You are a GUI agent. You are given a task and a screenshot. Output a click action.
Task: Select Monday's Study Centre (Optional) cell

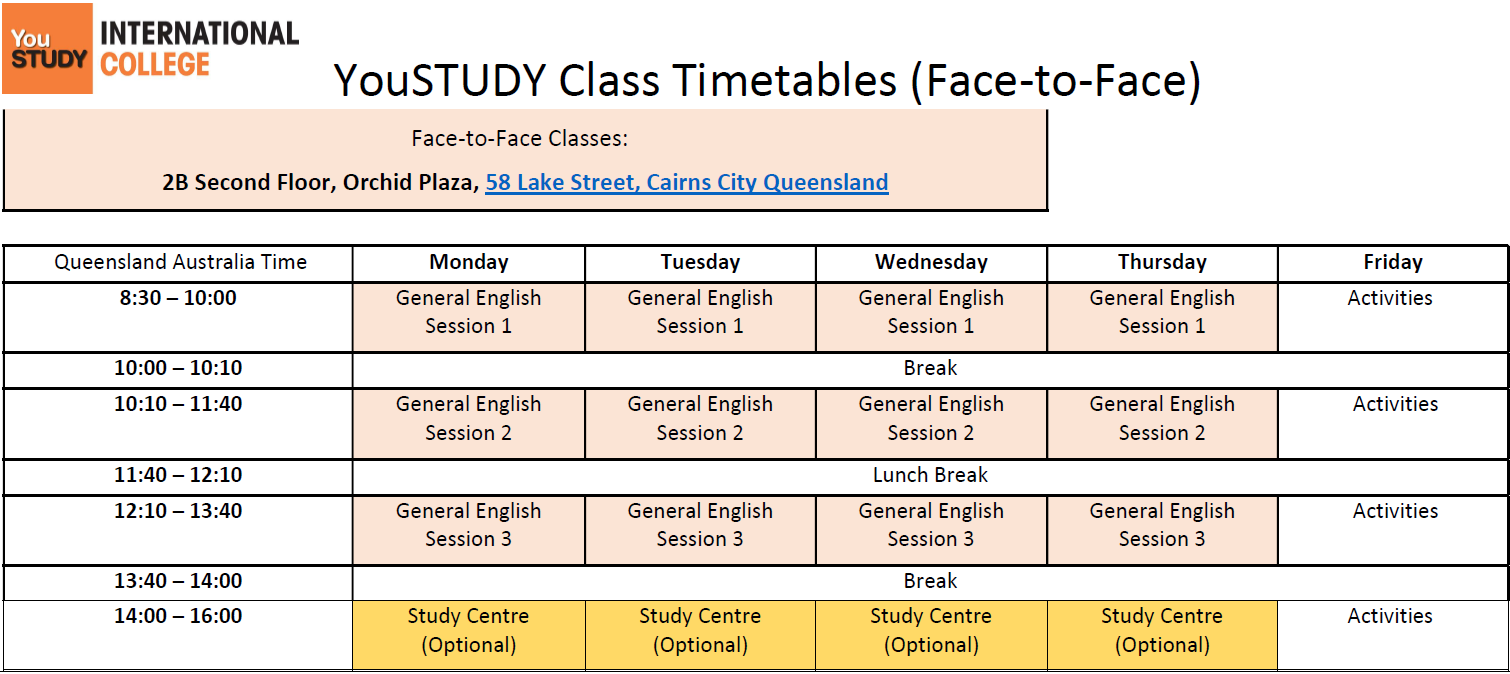468,631
